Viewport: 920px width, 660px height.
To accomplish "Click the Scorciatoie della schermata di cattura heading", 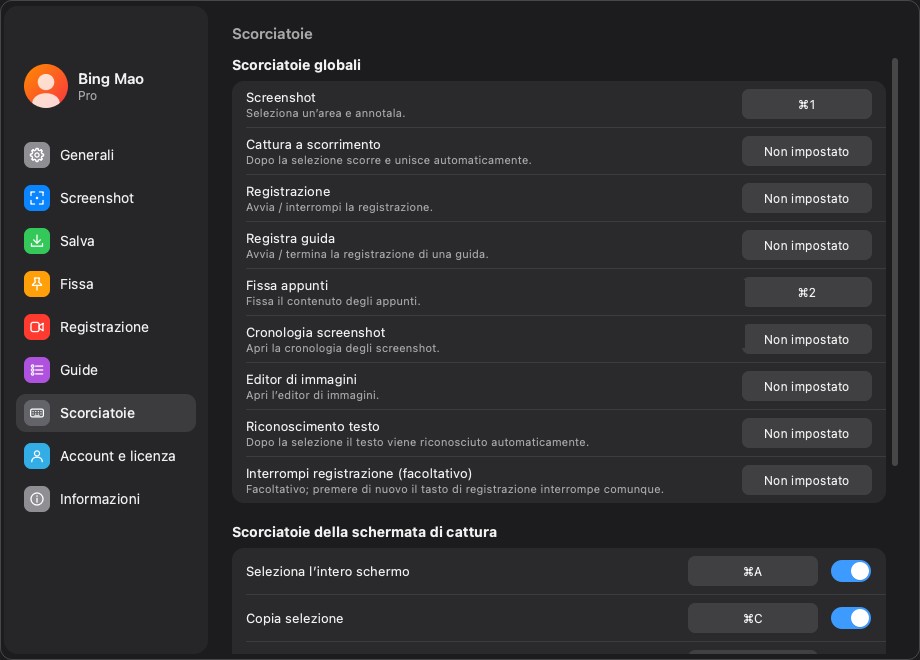I will pyautogui.click(x=364, y=532).
